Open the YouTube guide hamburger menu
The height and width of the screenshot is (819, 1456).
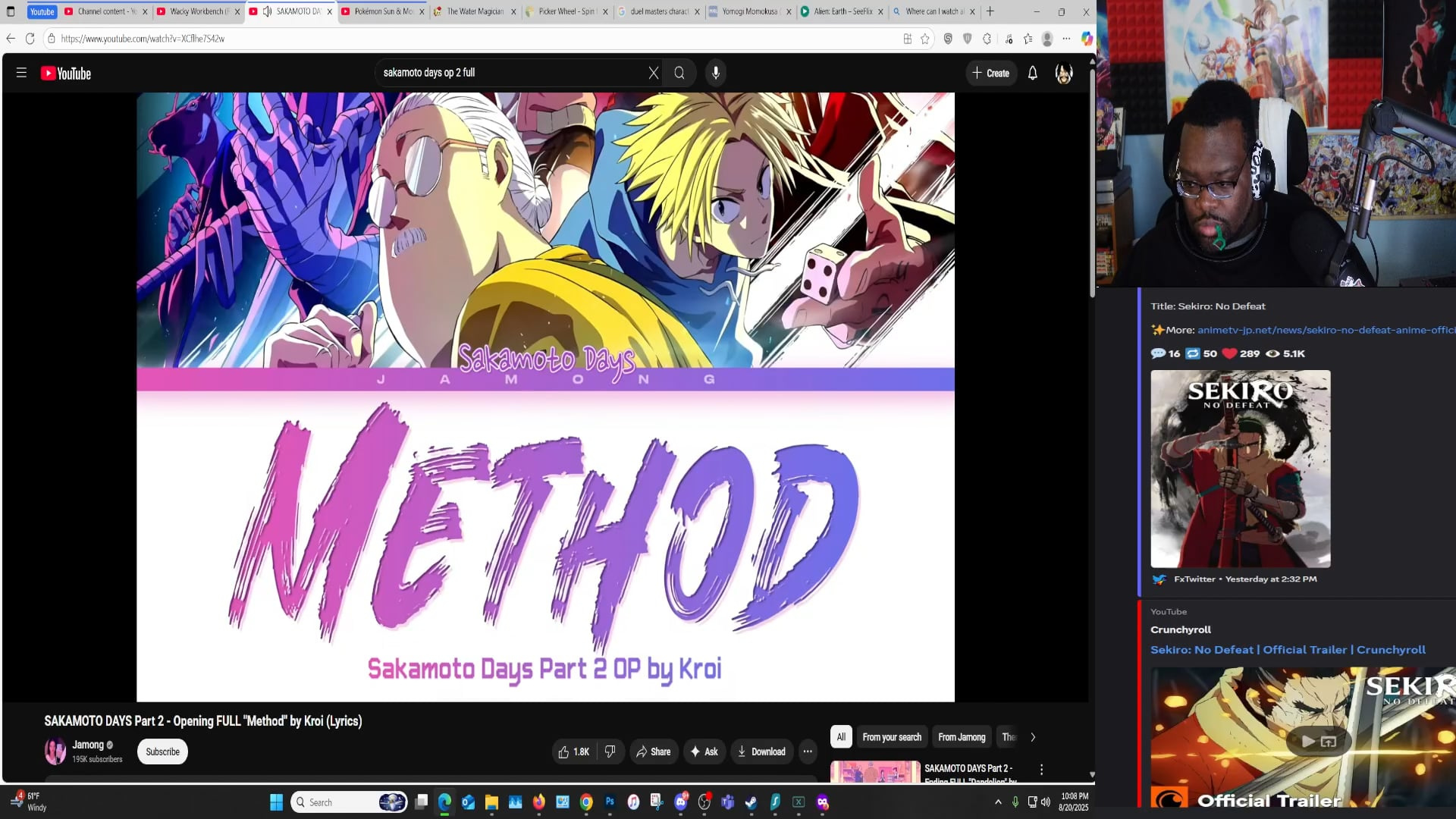(21, 73)
